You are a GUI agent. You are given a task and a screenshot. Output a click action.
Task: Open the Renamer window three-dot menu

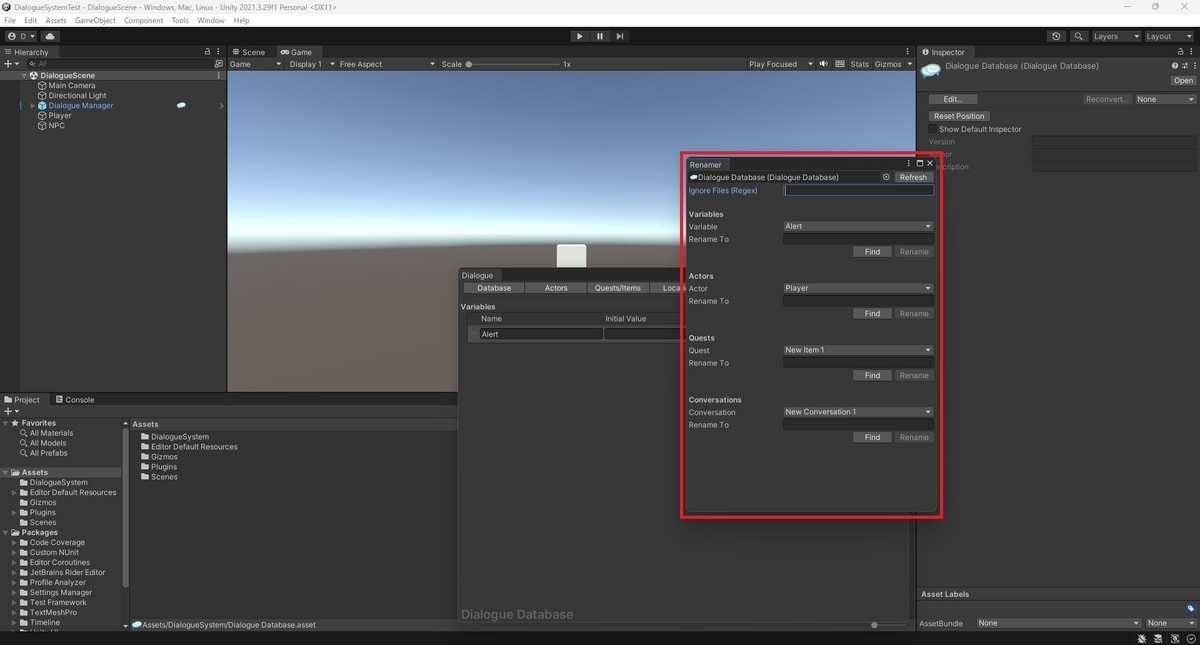908,163
